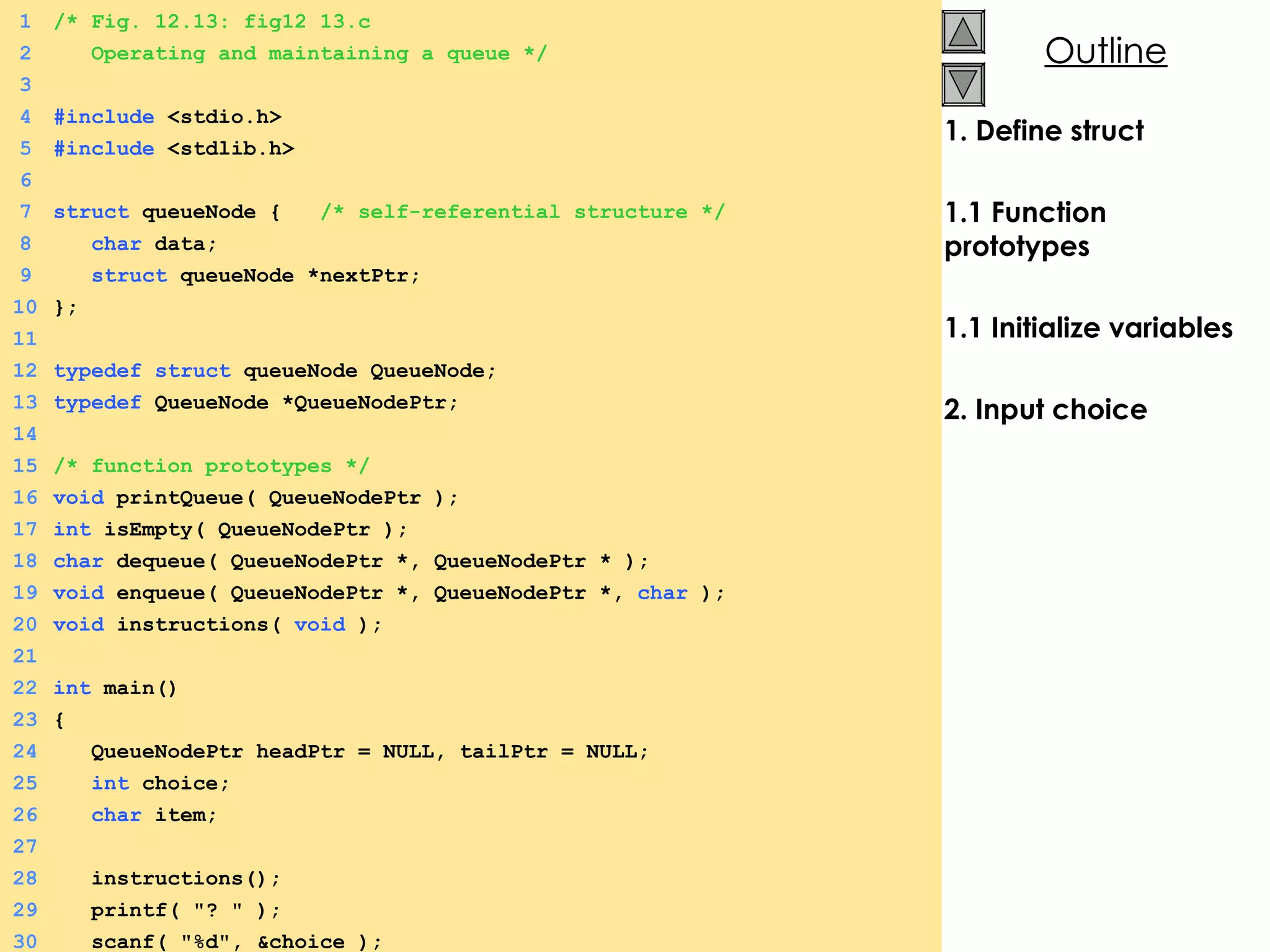Click the 'char item;' line
This screenshot has height=952, width=1270.
point(154,815)
